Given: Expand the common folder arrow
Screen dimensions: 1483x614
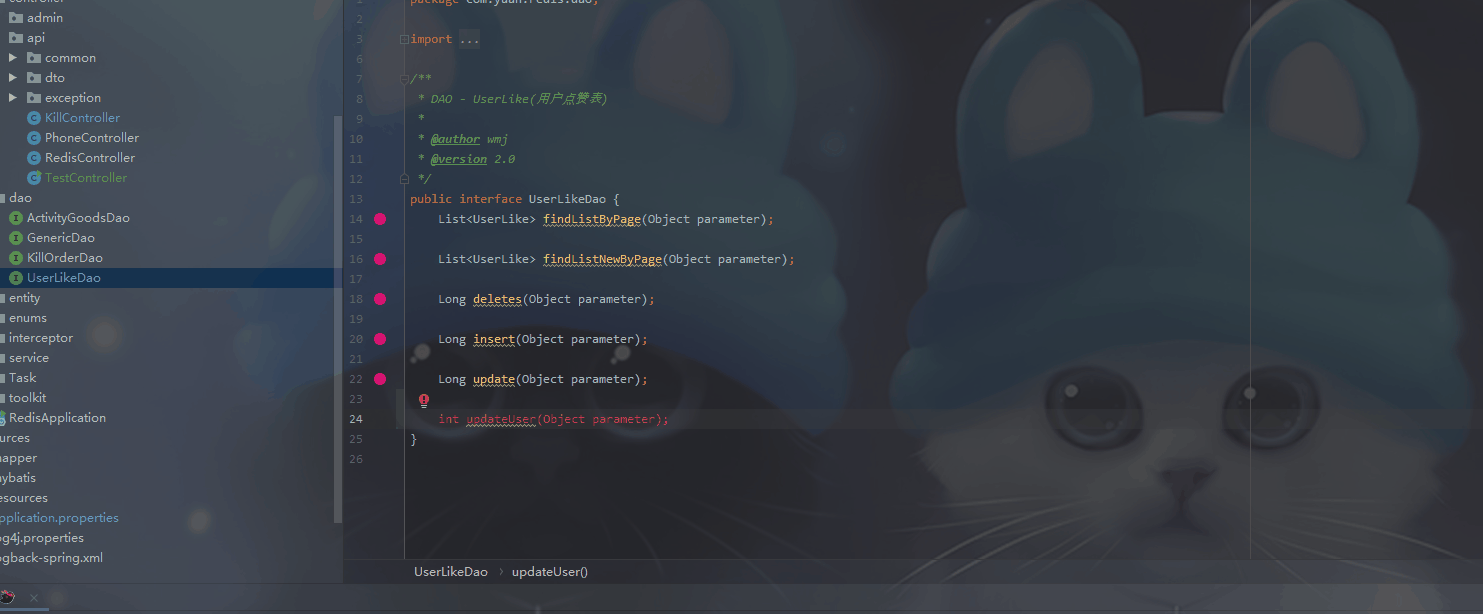Looking at the screenshot, I should coord(13,58).
